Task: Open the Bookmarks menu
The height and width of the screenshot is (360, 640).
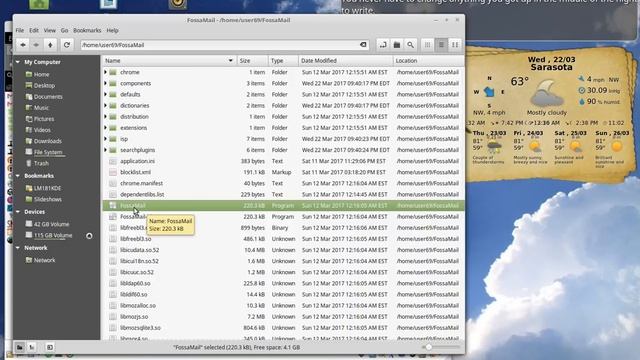Action: tap(87, 30)
